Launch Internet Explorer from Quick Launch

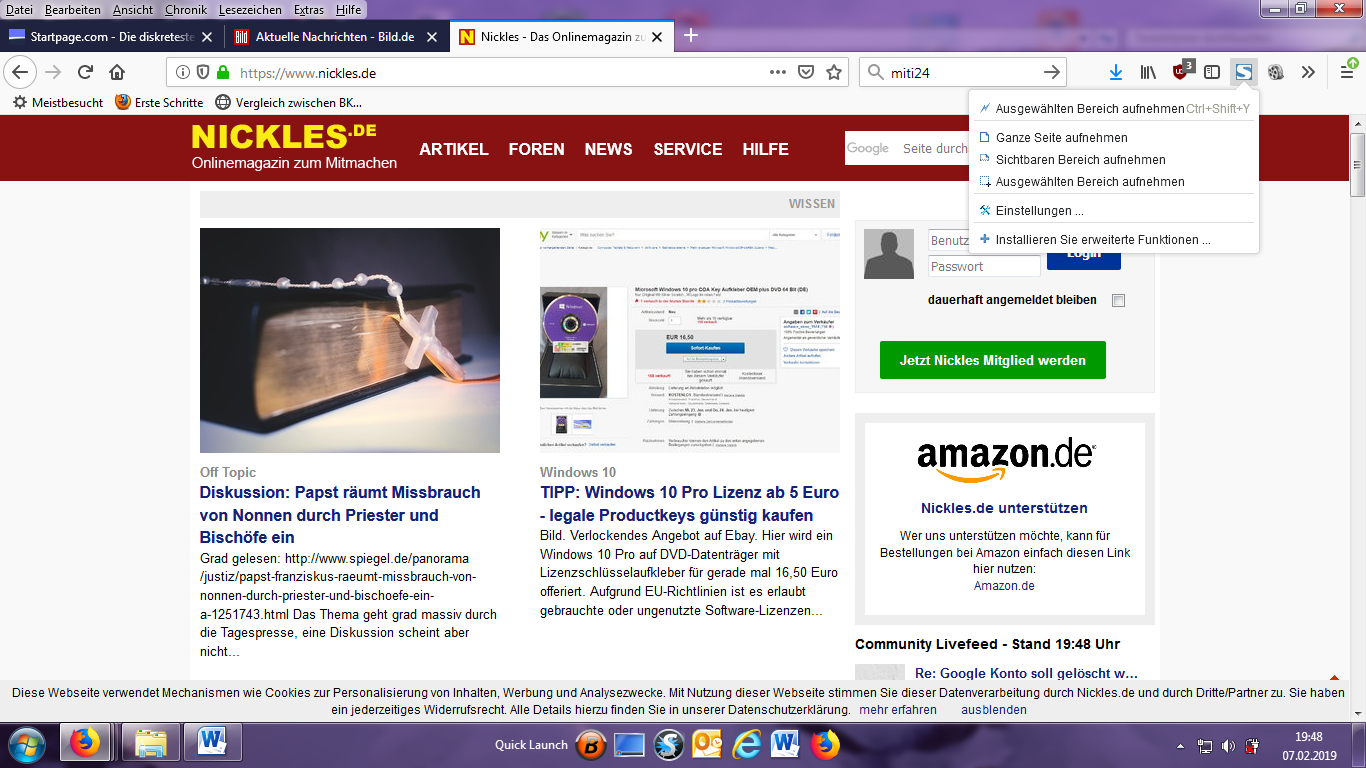(x=747, y=744)
